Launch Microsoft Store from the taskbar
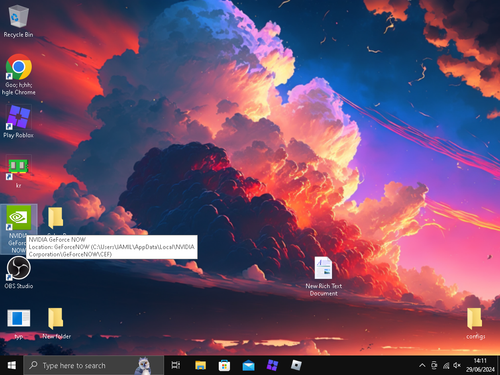 (224, 366)
